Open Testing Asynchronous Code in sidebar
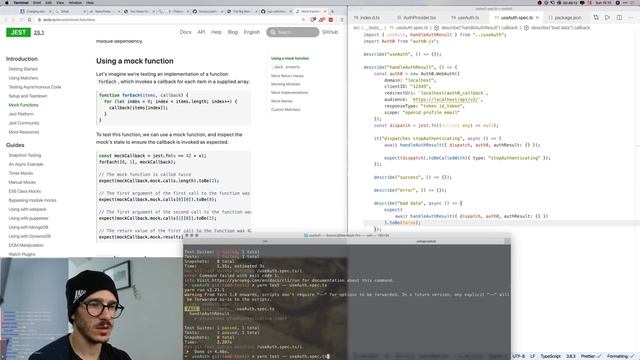This screenshot has width=640, height=360. coord(35,87)
